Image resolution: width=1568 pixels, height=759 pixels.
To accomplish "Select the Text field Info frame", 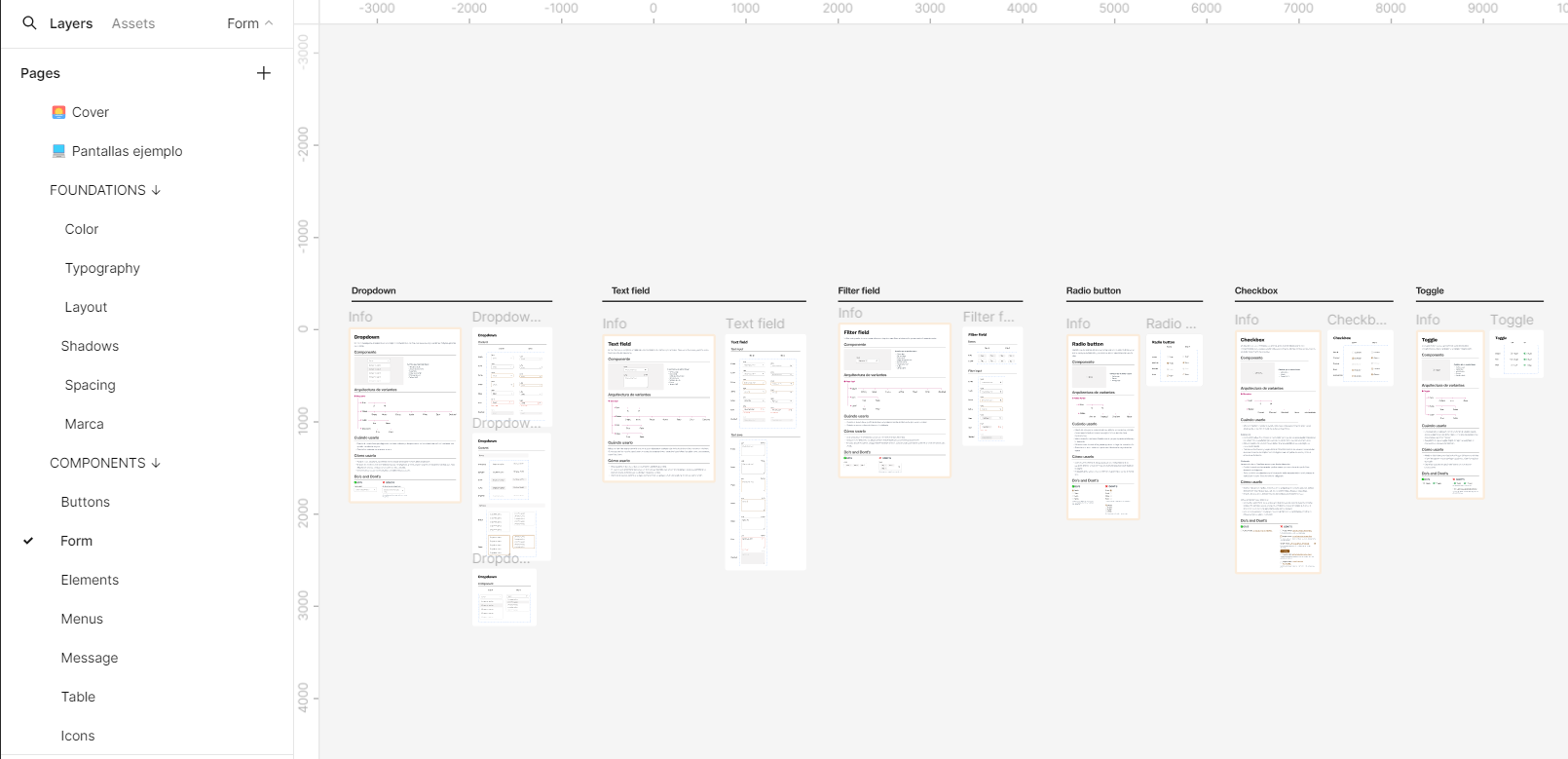I will point(658,407).
